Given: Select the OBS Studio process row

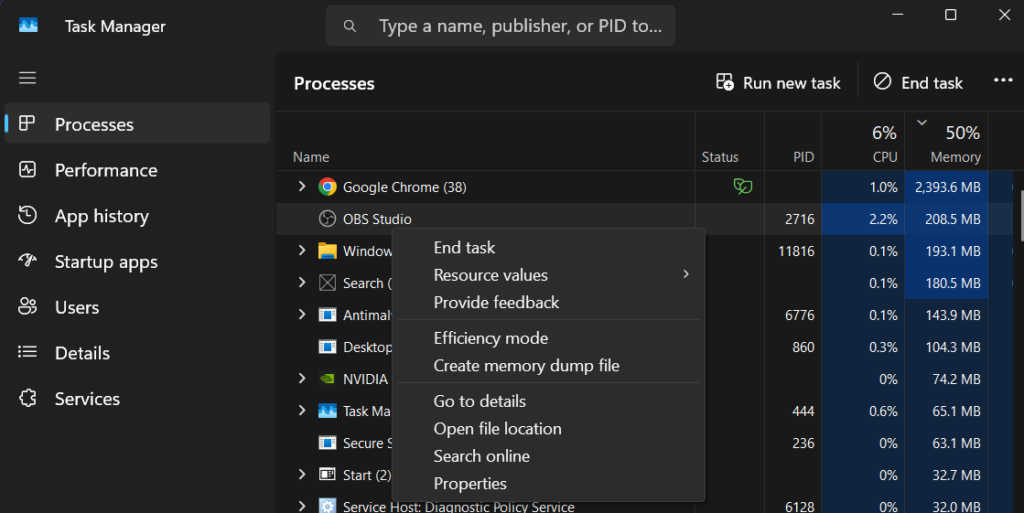Looking at the screenshot, I should pos(644,219).
